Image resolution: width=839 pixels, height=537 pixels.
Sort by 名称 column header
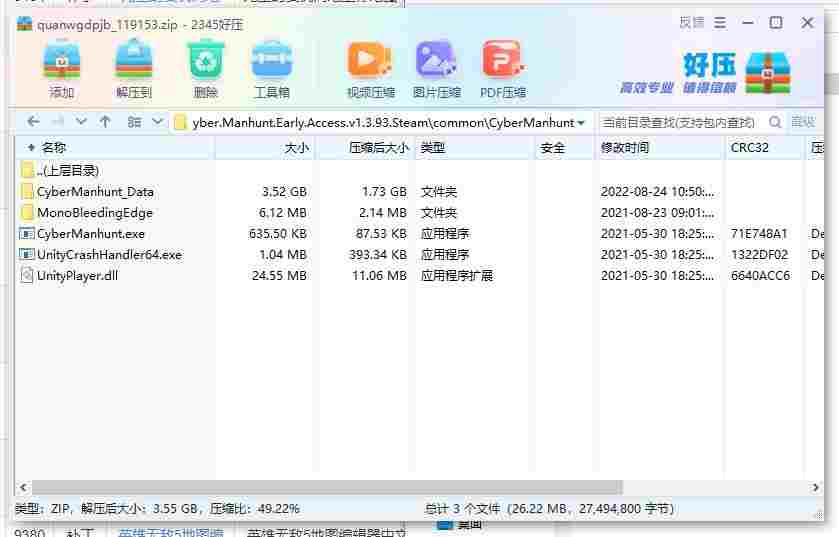point(115,147)
